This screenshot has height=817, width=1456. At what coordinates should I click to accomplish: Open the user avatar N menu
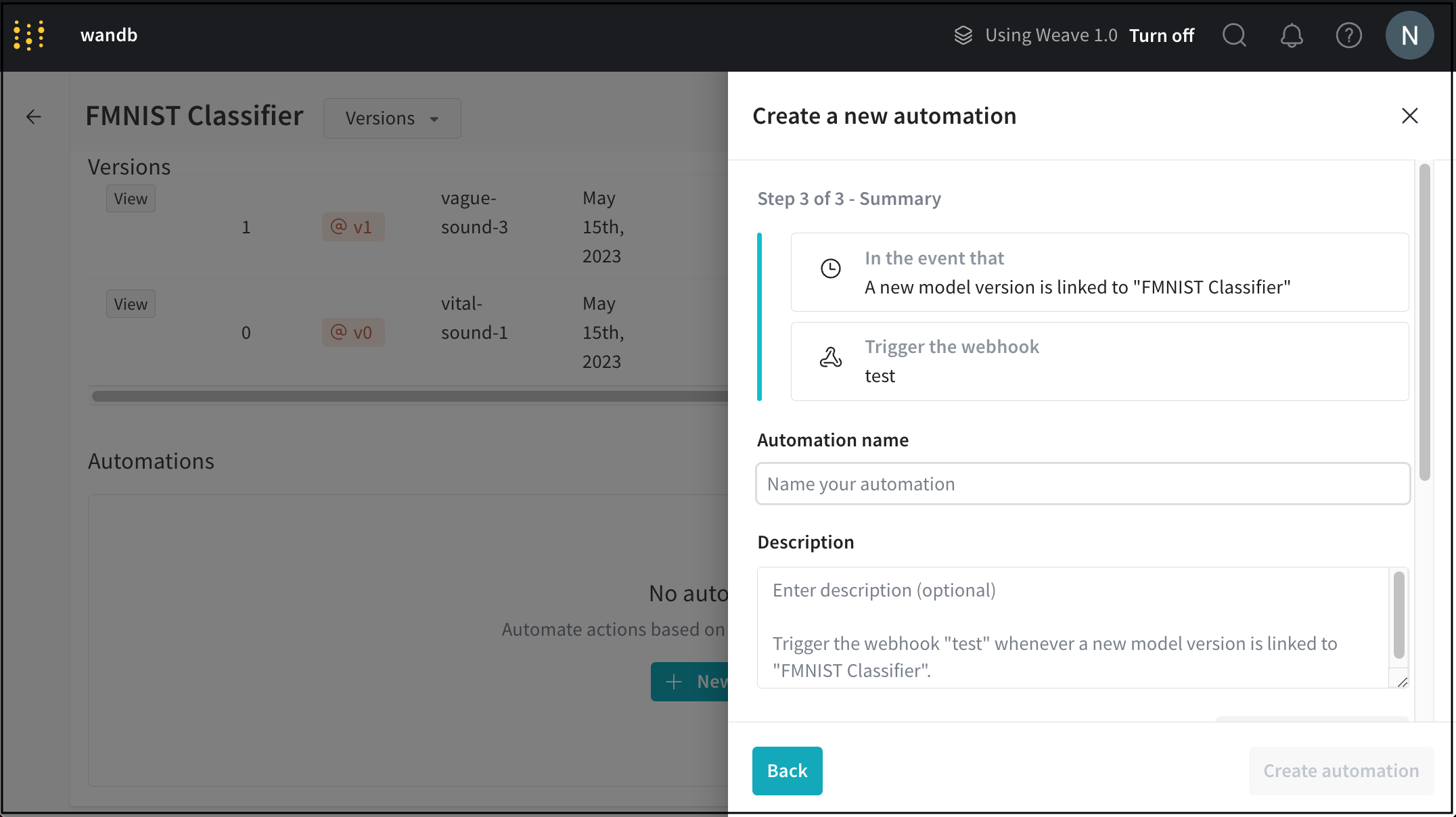tap(1409, 35)
